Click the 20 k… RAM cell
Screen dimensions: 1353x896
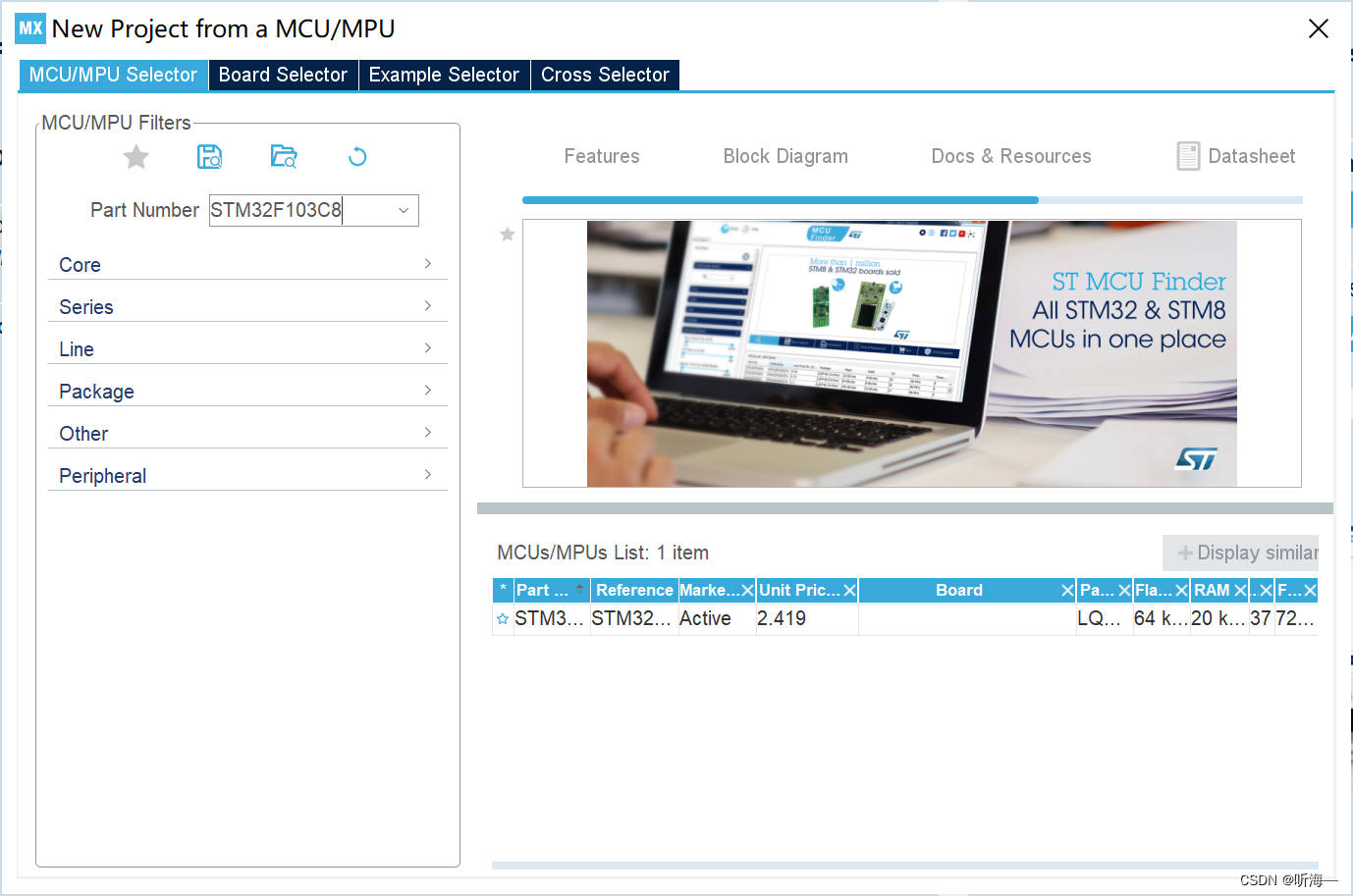(1218, 619)
